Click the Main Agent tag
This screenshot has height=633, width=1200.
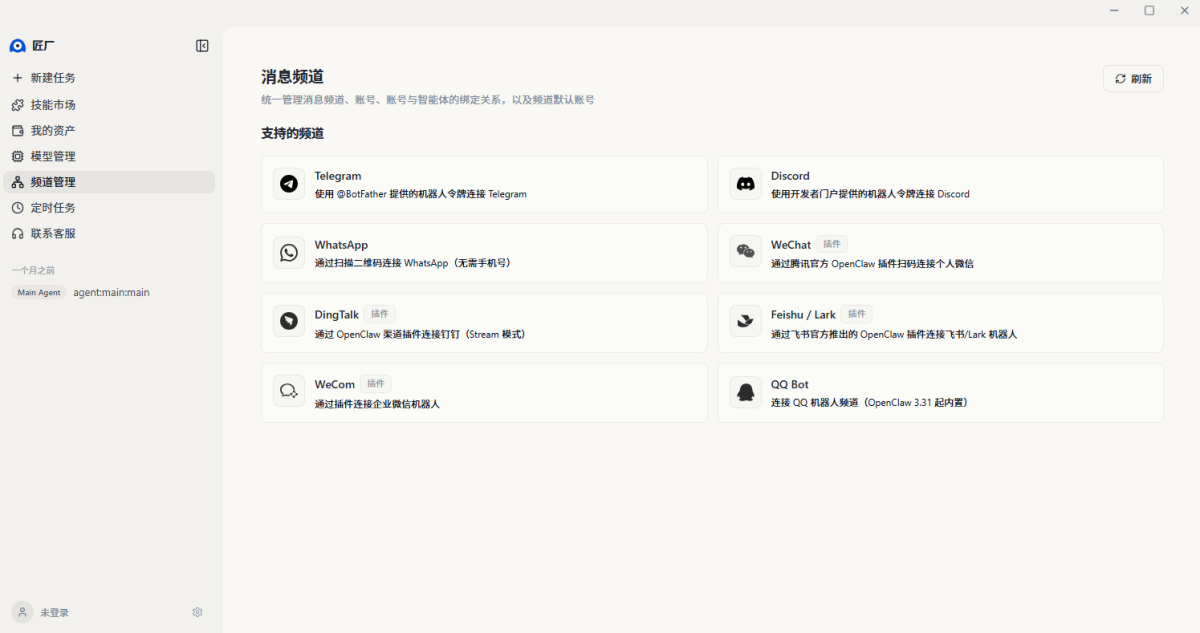tap(39, 292)
